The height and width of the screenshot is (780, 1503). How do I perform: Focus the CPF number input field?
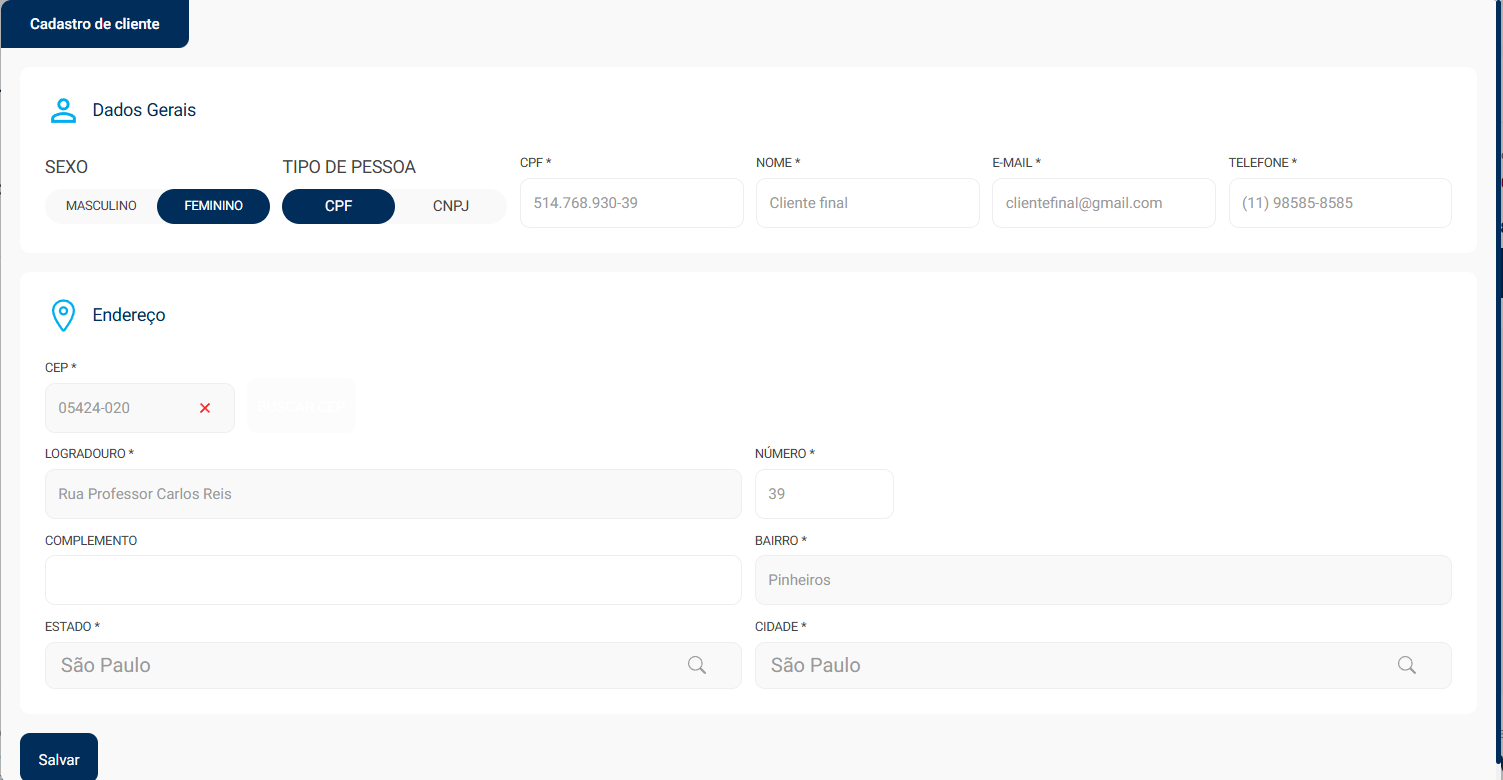[631, 203]
